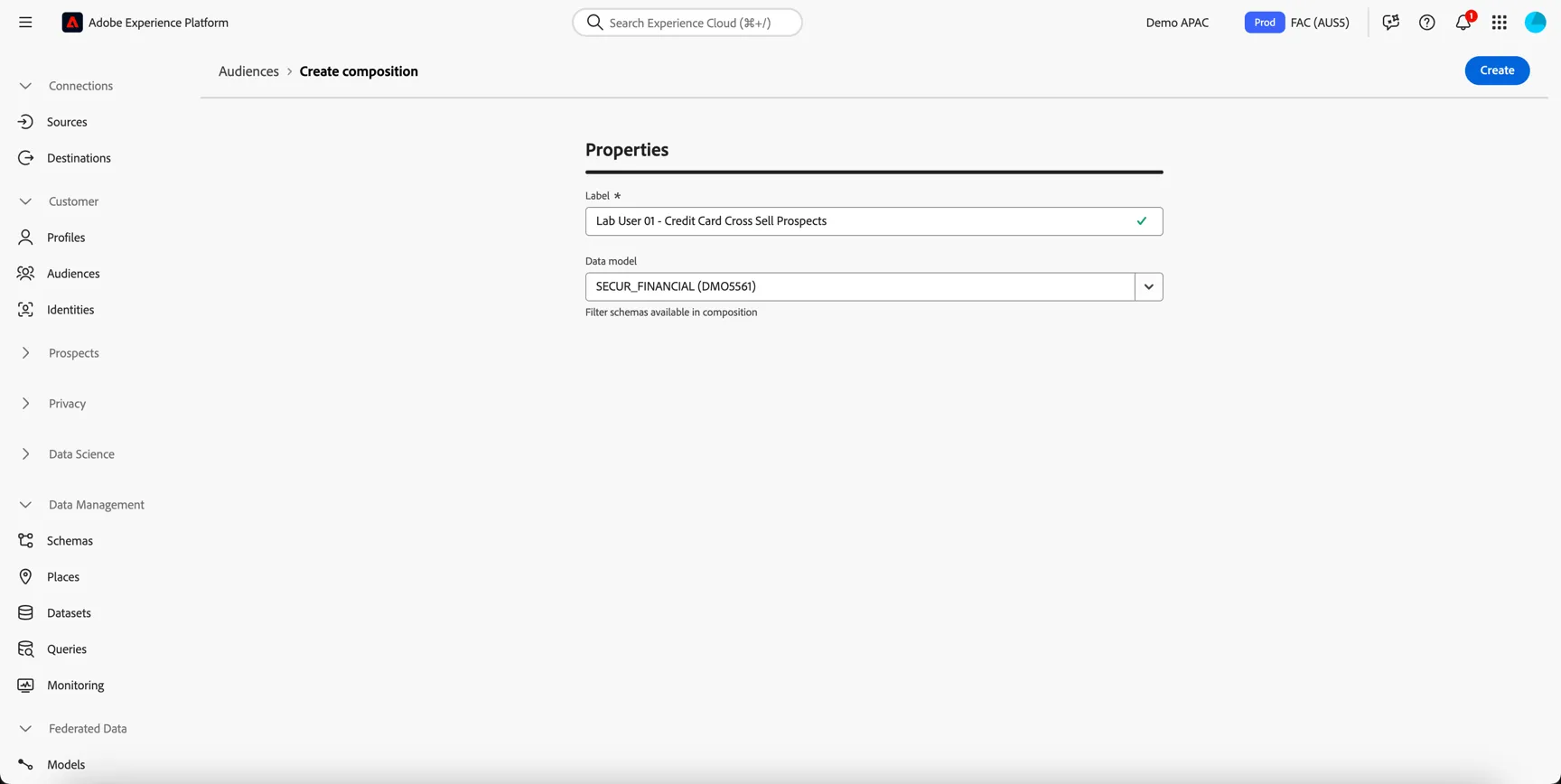1561x784 pixels.
Task: Click the Schemas icon
Action: pos(25,541)
